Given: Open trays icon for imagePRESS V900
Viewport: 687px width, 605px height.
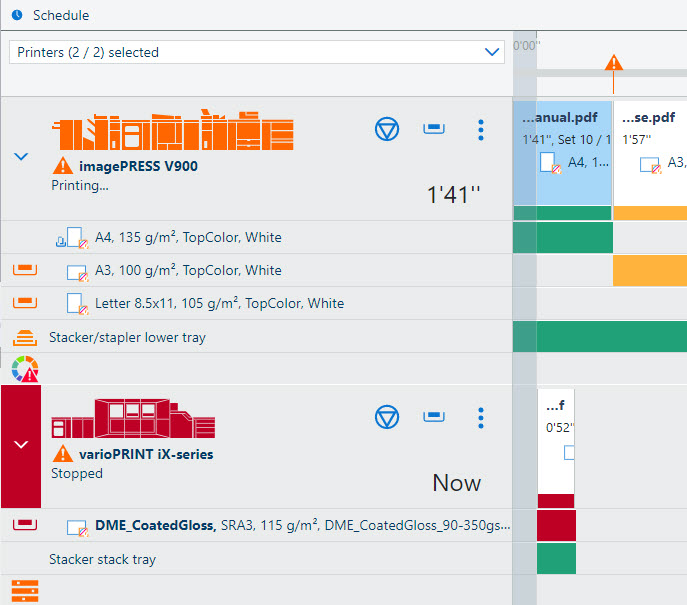Looking at the screenshot, I should tap(434, 128).
